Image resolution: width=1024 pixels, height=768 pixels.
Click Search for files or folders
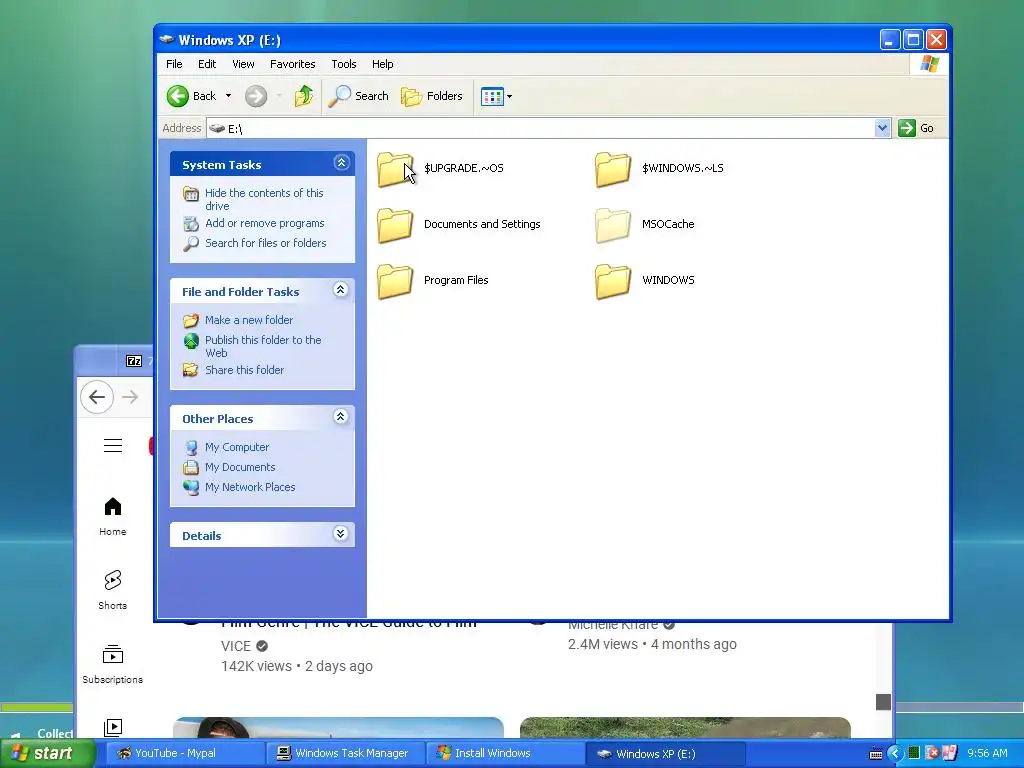point(266,243)
